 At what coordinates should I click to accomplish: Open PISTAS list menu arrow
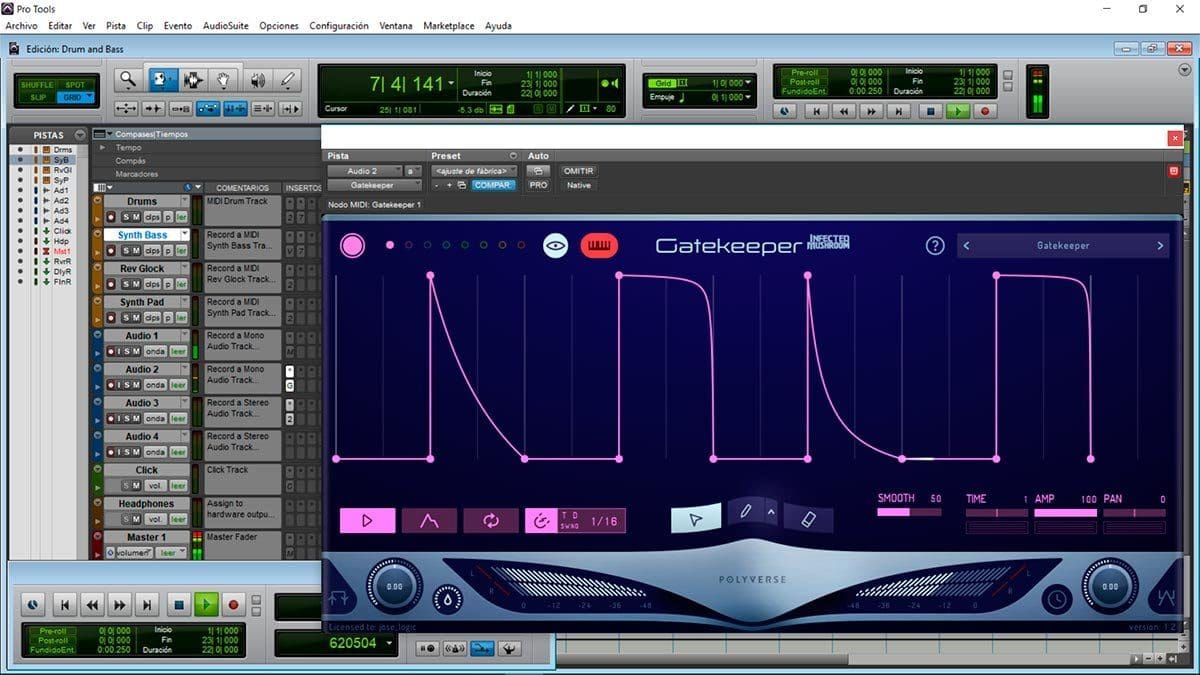click(x=79, y=135)
